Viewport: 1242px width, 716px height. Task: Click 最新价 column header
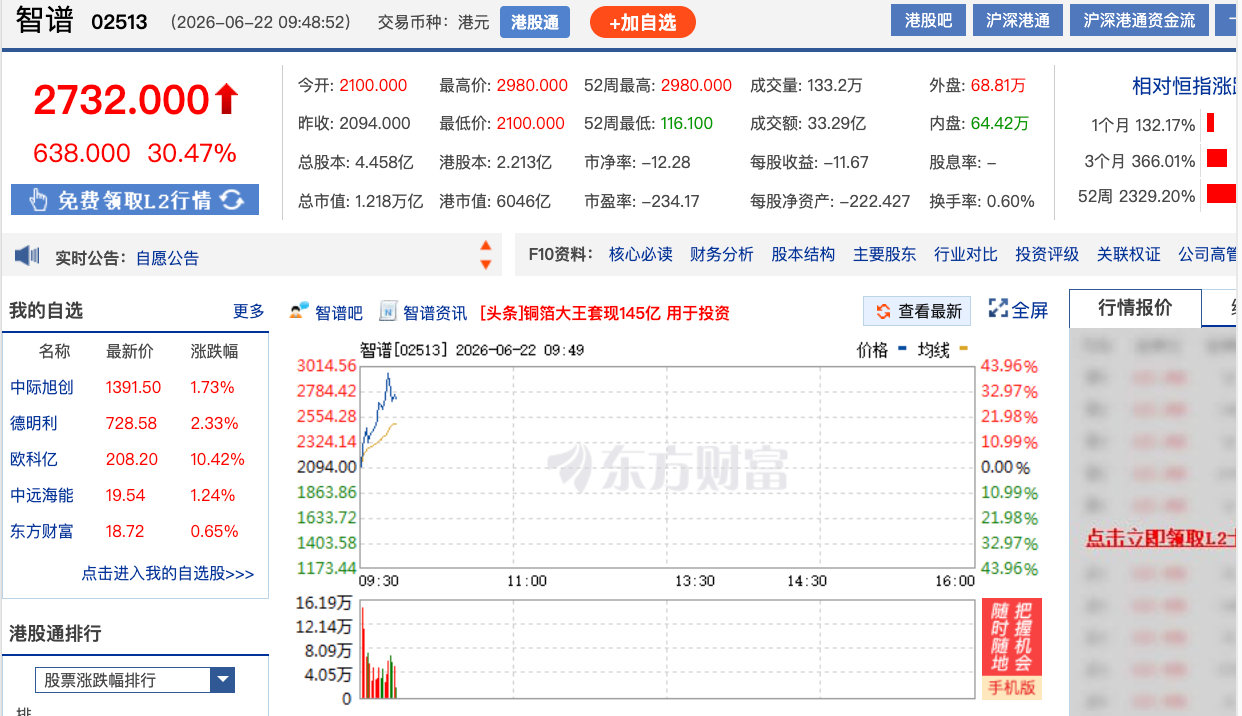click(130, 351)
